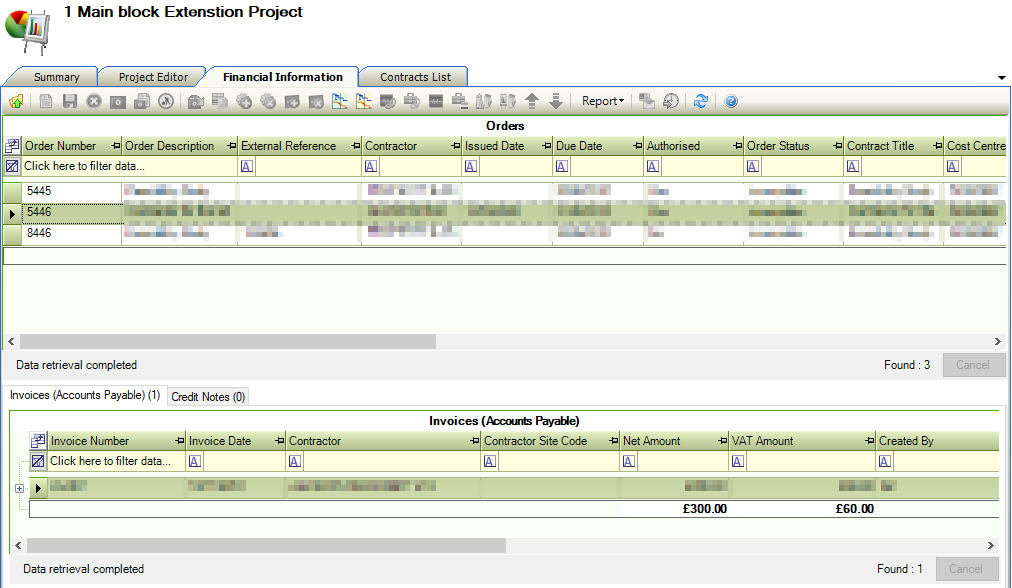The height and width of the screenshot is (588, 1012).
Task: Toggle the pin on Order Number column
Action: [x=115, y=146]
